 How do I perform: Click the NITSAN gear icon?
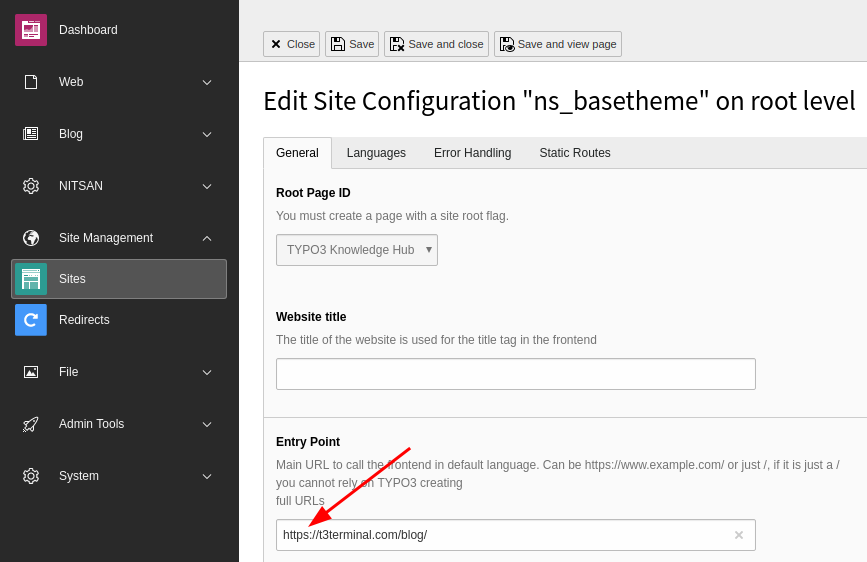[31, 186]
